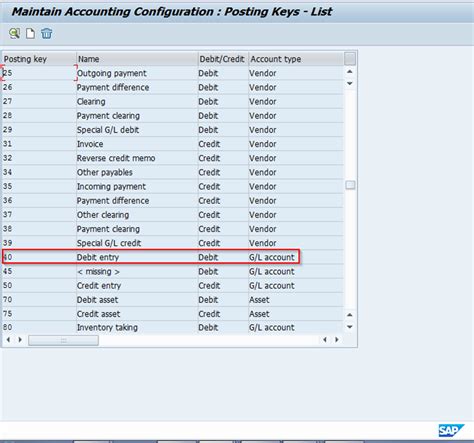Viewport: 474px width, 443px height.
Task: Click the left horizontal scroll left arrow
Action: (x=8, y=340)
